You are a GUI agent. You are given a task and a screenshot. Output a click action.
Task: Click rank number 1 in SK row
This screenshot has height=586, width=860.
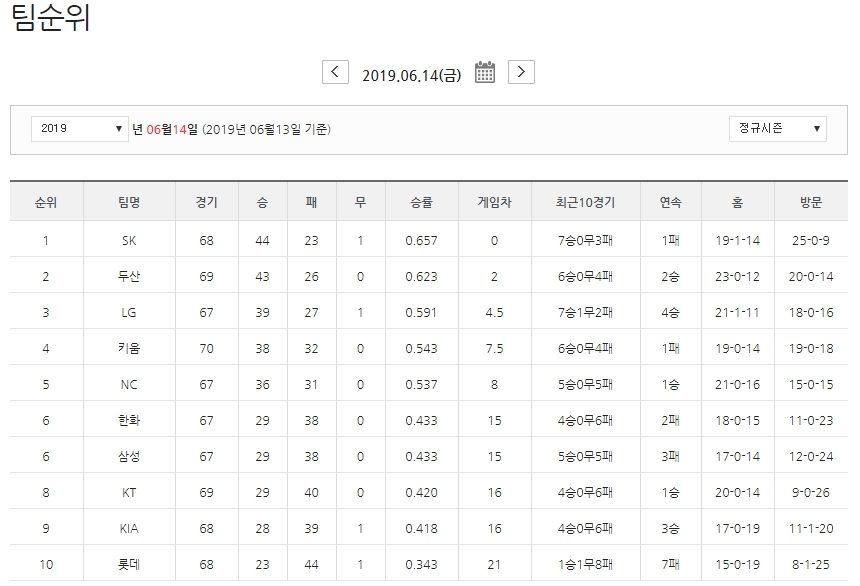46,240
